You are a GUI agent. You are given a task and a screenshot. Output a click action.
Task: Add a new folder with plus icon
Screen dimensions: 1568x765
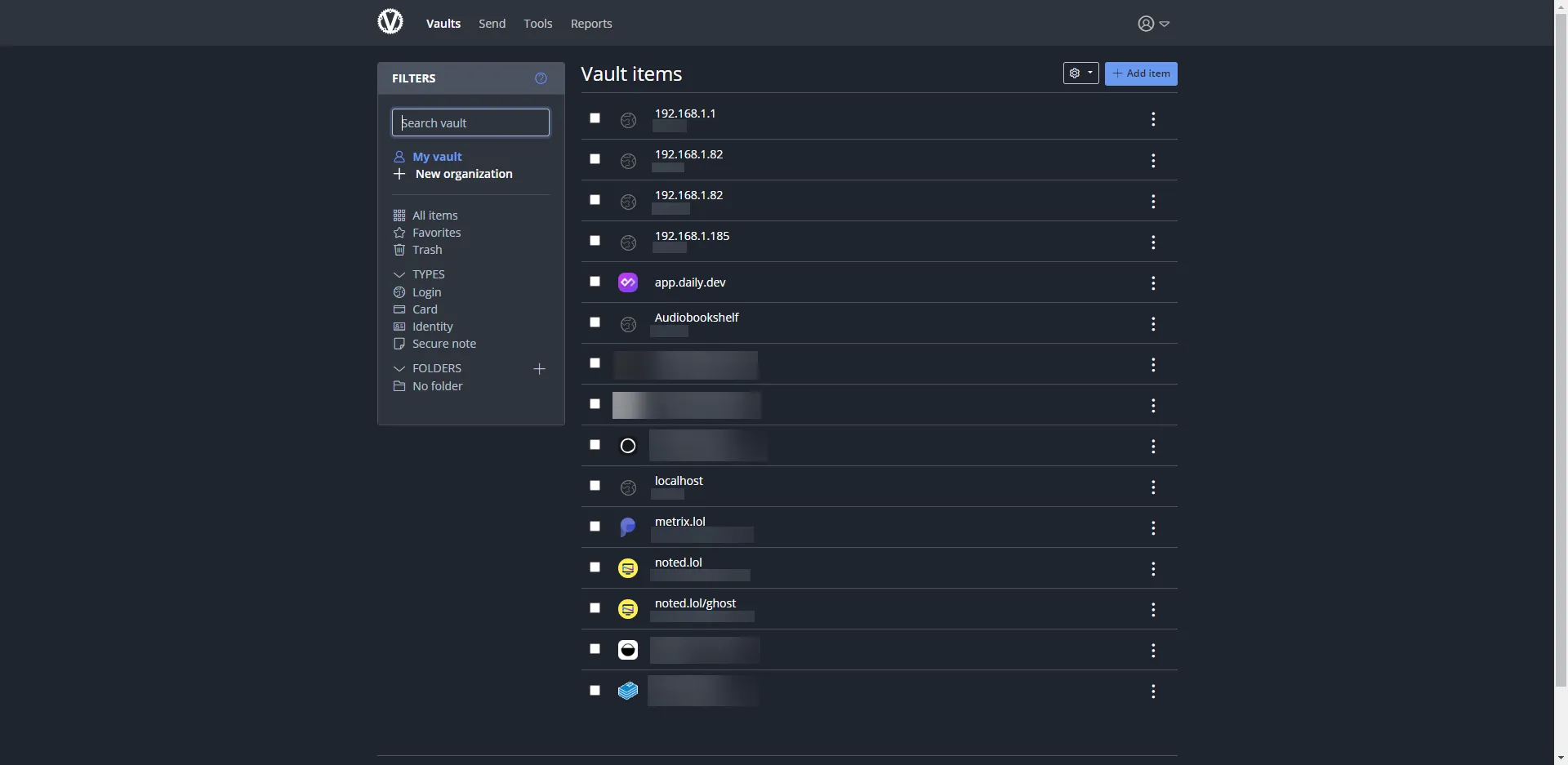[539, 369]
